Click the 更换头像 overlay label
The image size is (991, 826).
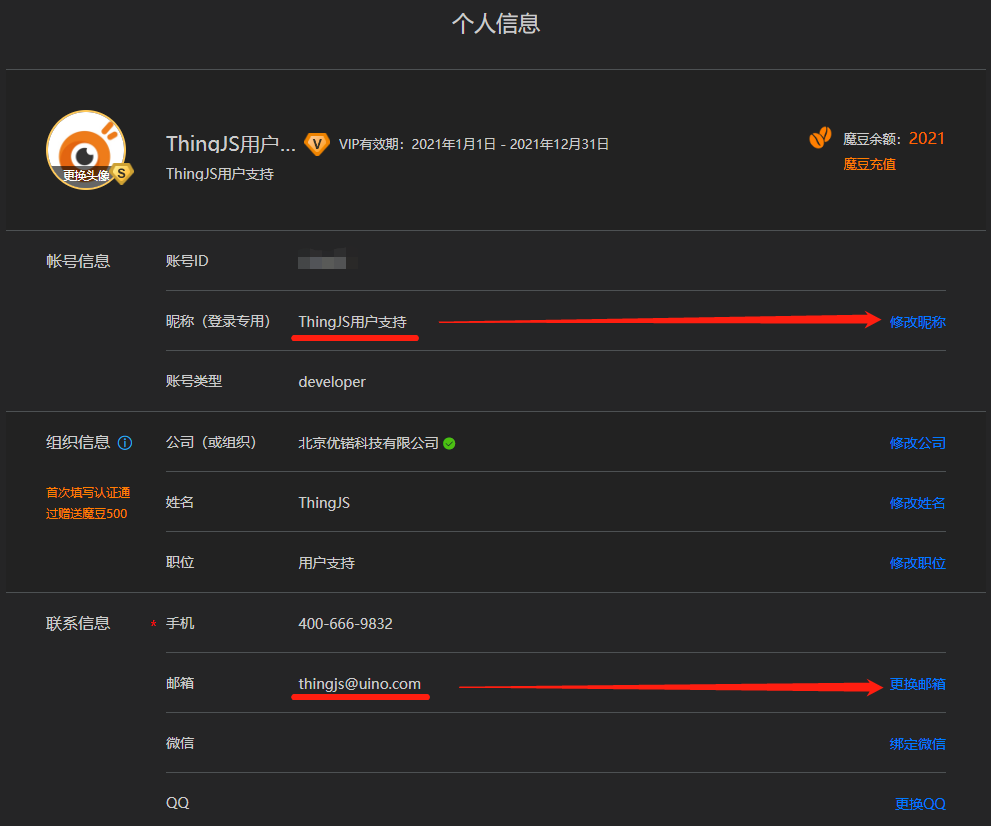(86, 176)
